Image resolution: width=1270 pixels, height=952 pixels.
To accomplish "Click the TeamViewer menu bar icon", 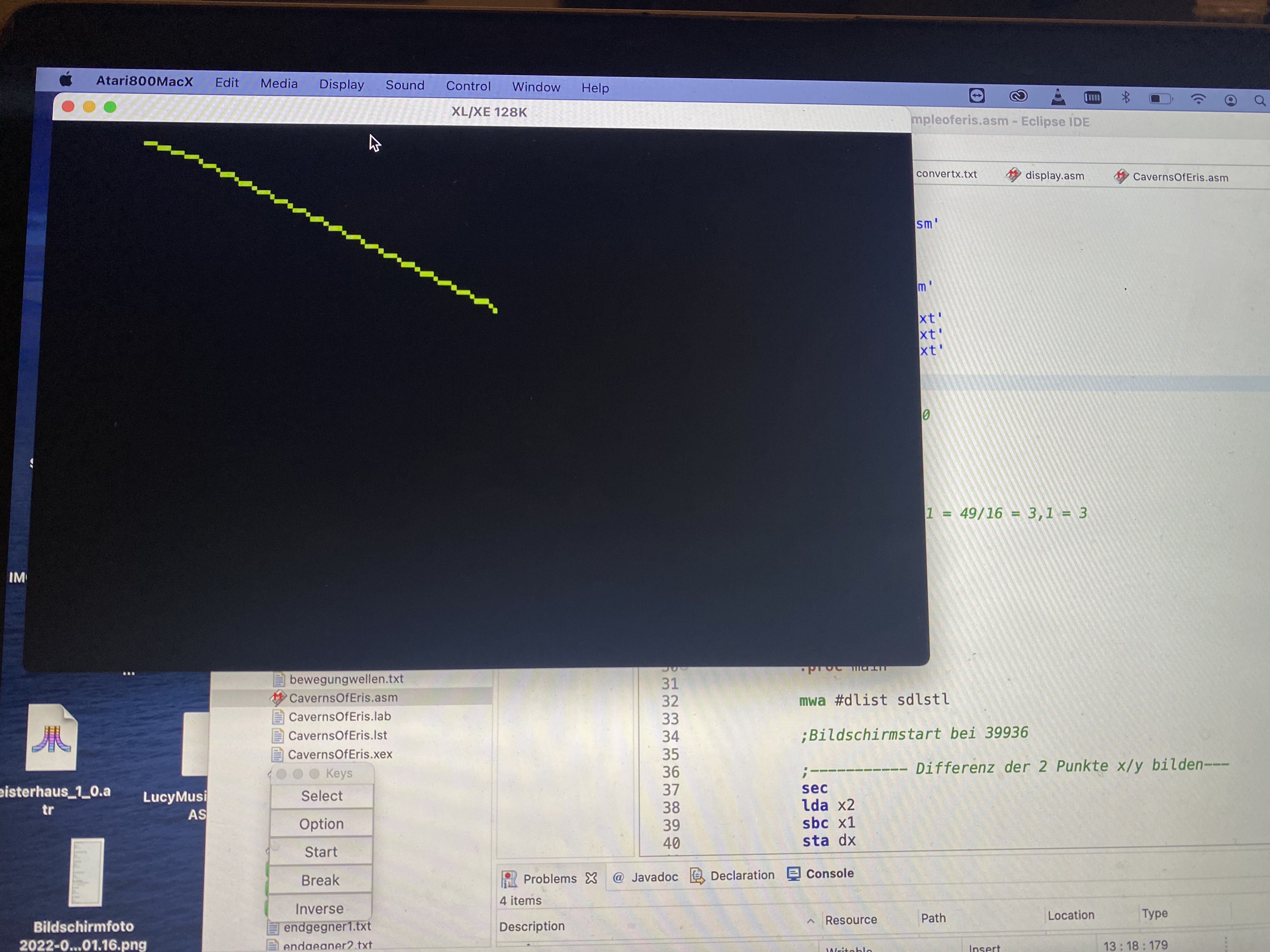I will [977, 96].
